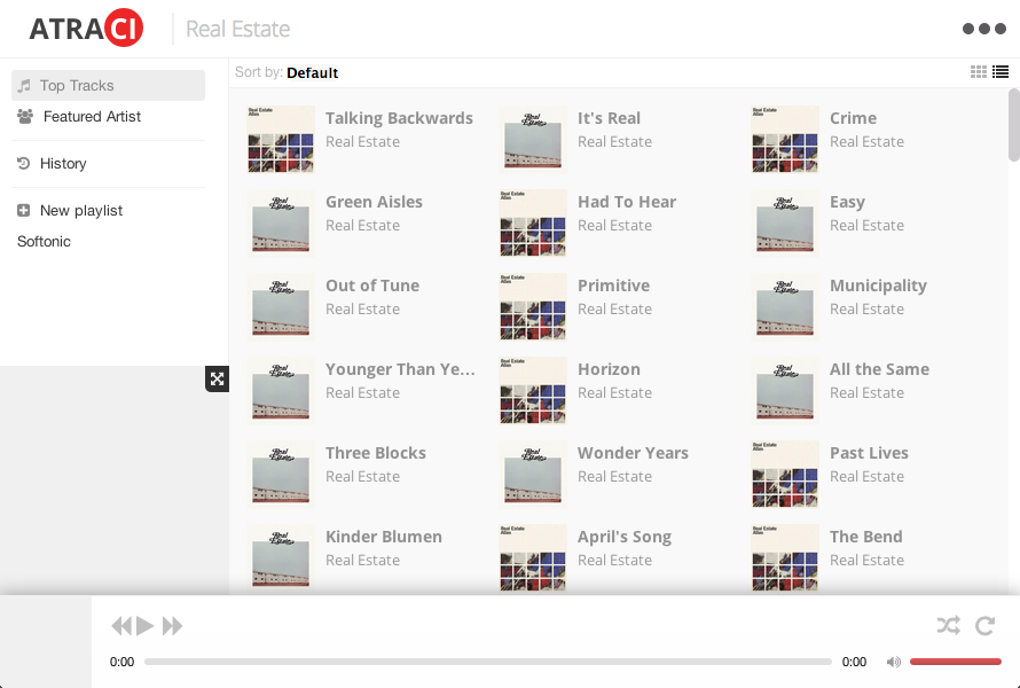
Task: Click the New playlist plus icon
Action: [23, 210]
